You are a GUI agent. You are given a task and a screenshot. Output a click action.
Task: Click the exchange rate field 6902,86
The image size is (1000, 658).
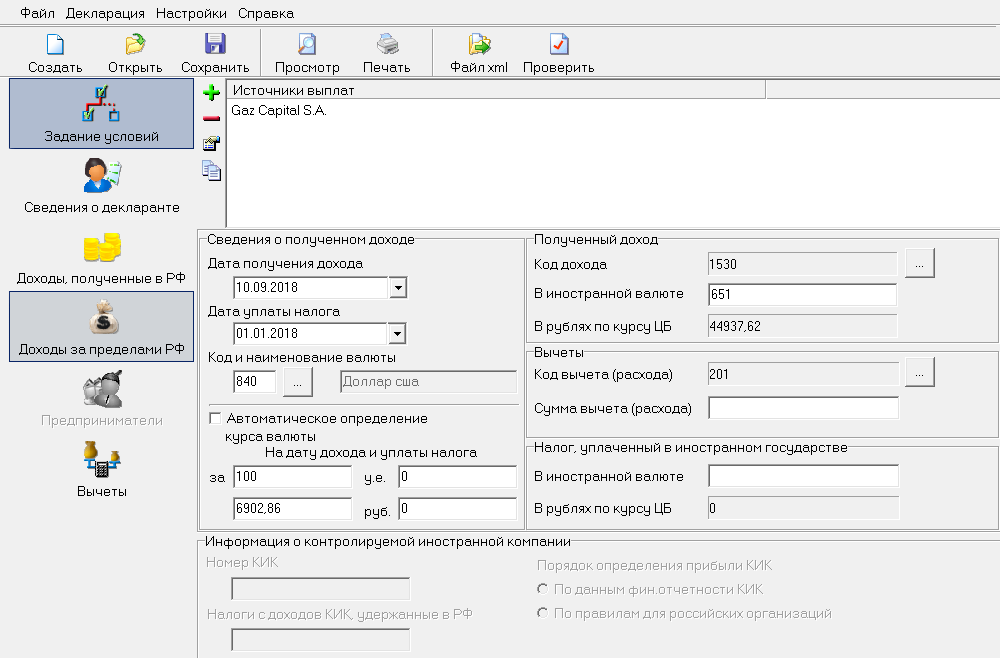tap(293, 508)
